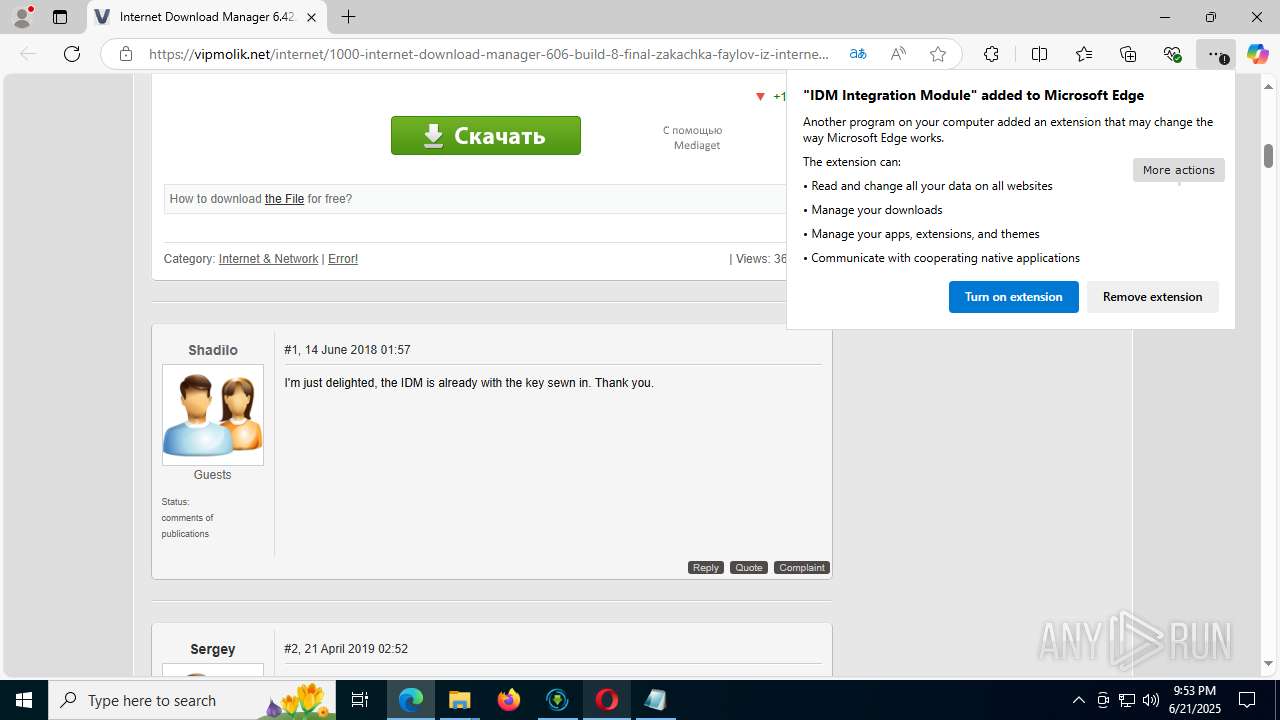Screen dimensions: 1280x720
Task: Click the username Shadilo
Action: pos(213,350)
